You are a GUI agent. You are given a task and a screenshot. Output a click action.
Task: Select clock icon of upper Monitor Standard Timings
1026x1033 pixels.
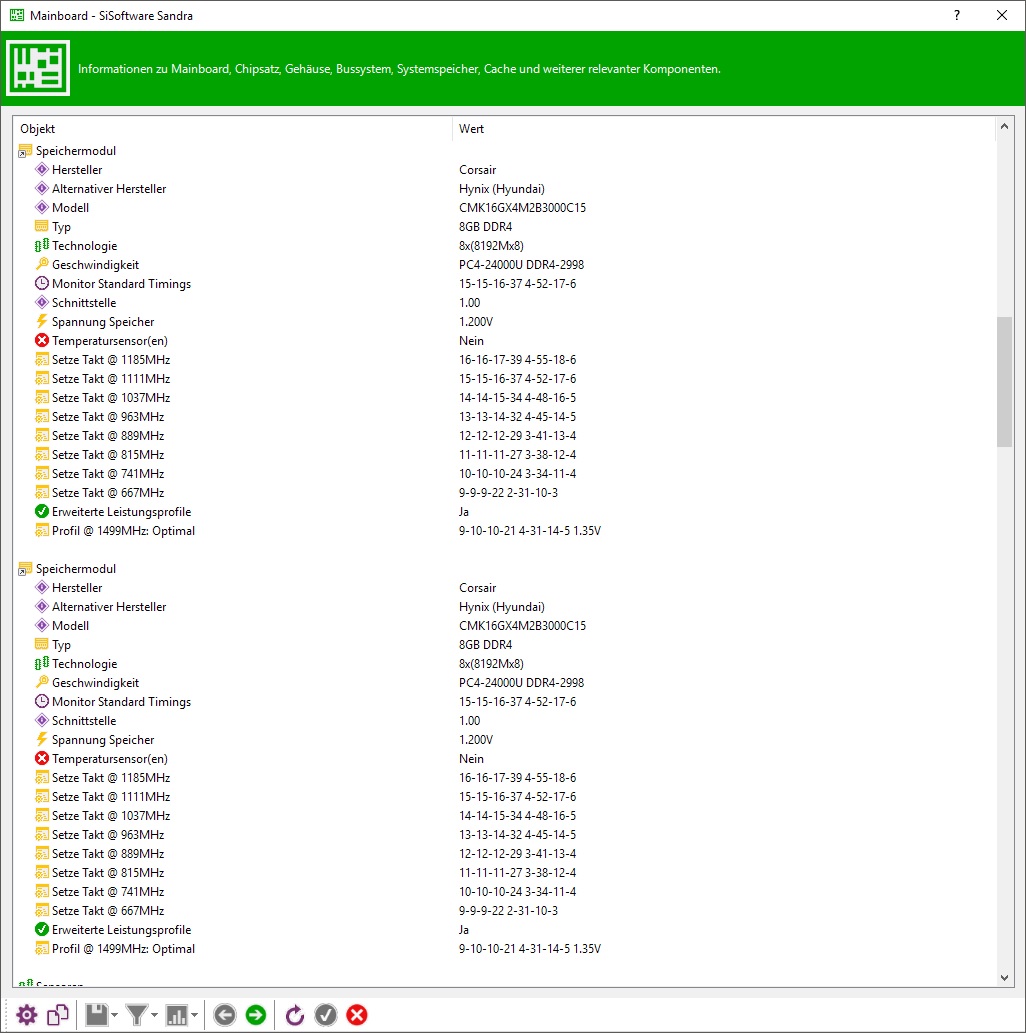(x=42, y=283)
